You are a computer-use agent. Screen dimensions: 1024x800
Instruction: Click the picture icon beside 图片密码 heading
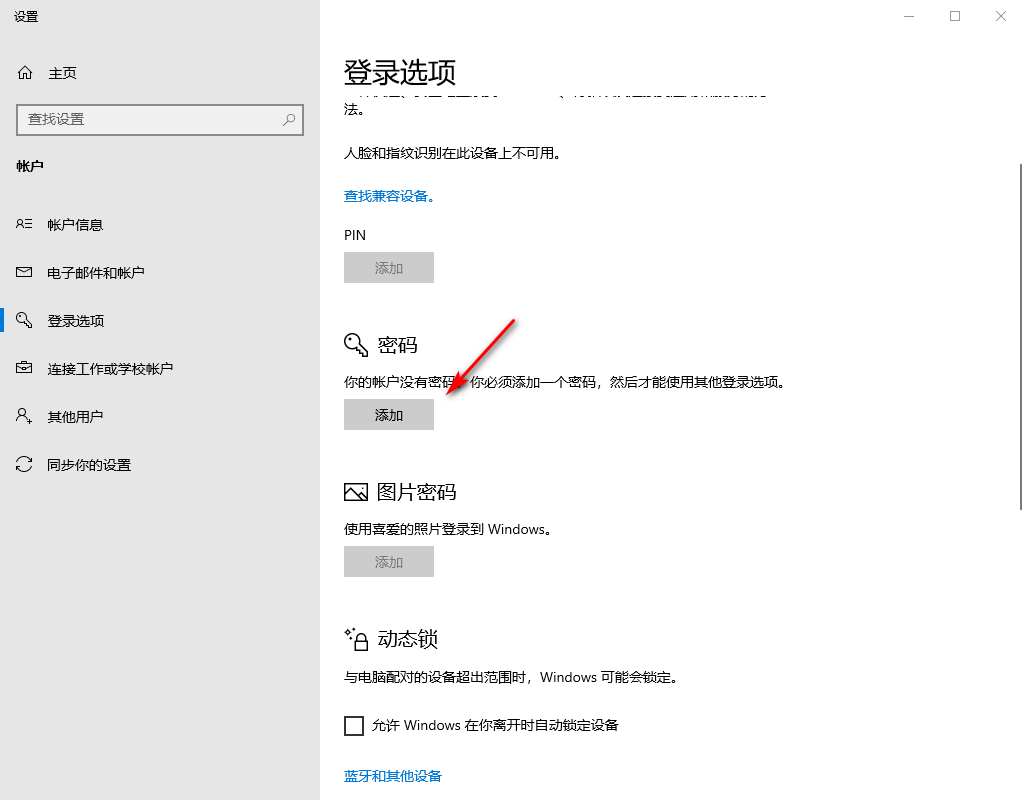(356, 492)
